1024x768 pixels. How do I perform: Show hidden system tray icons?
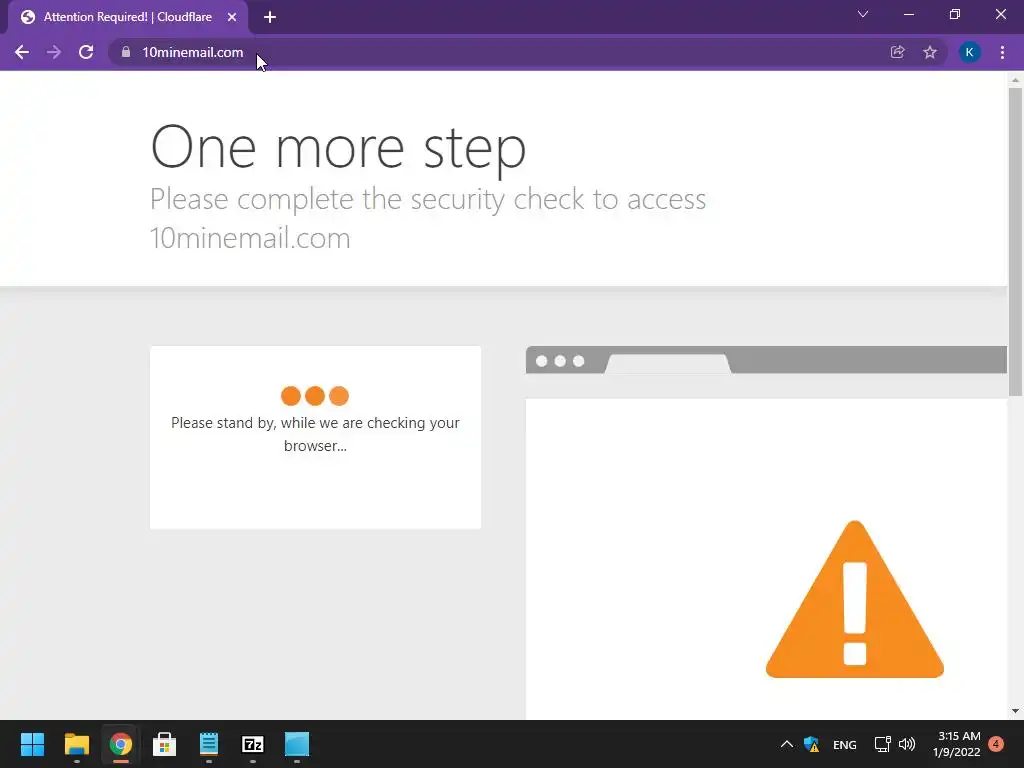[787, 744]
